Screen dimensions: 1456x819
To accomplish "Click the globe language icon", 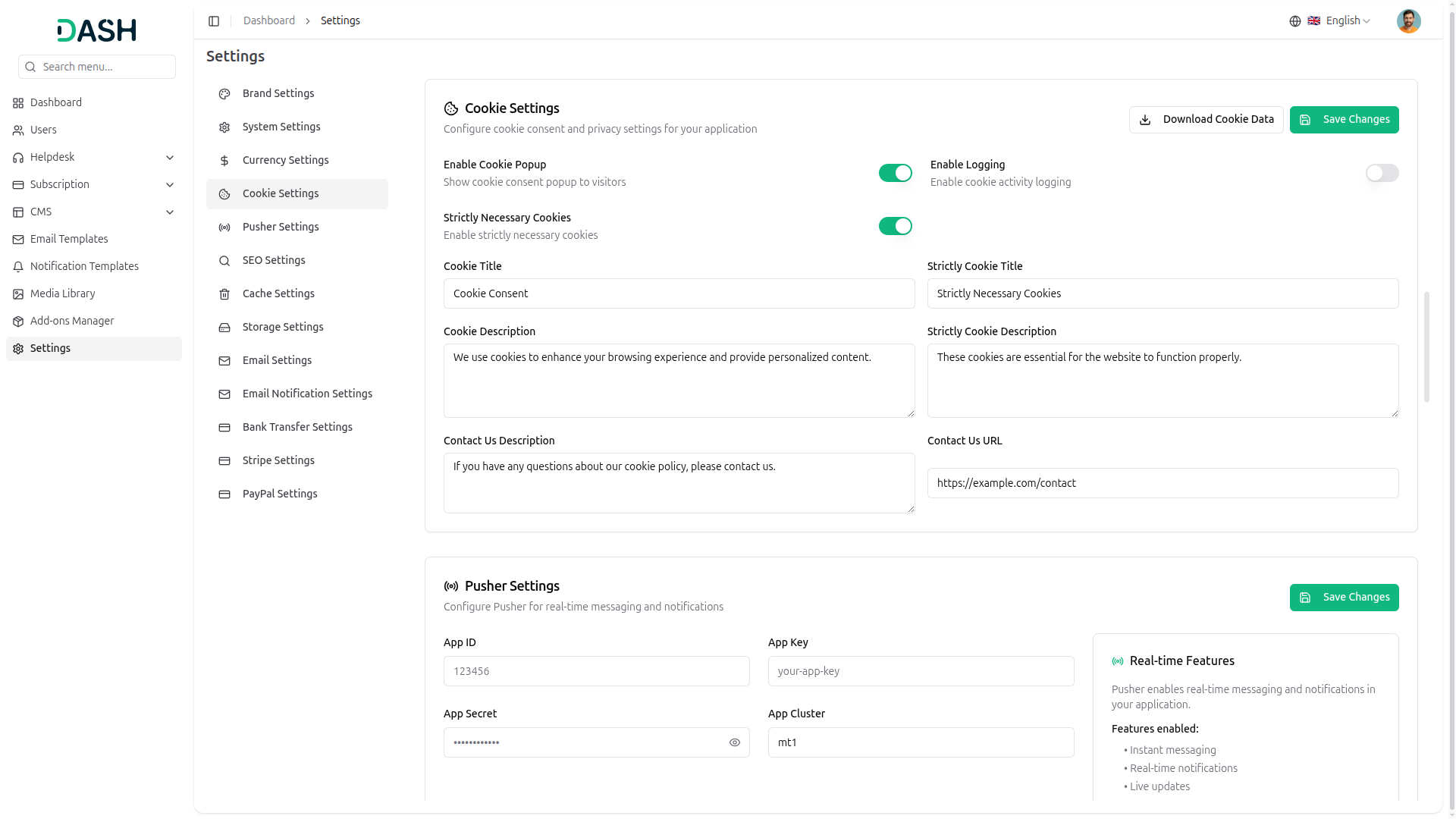I will tap(1295, 21).
